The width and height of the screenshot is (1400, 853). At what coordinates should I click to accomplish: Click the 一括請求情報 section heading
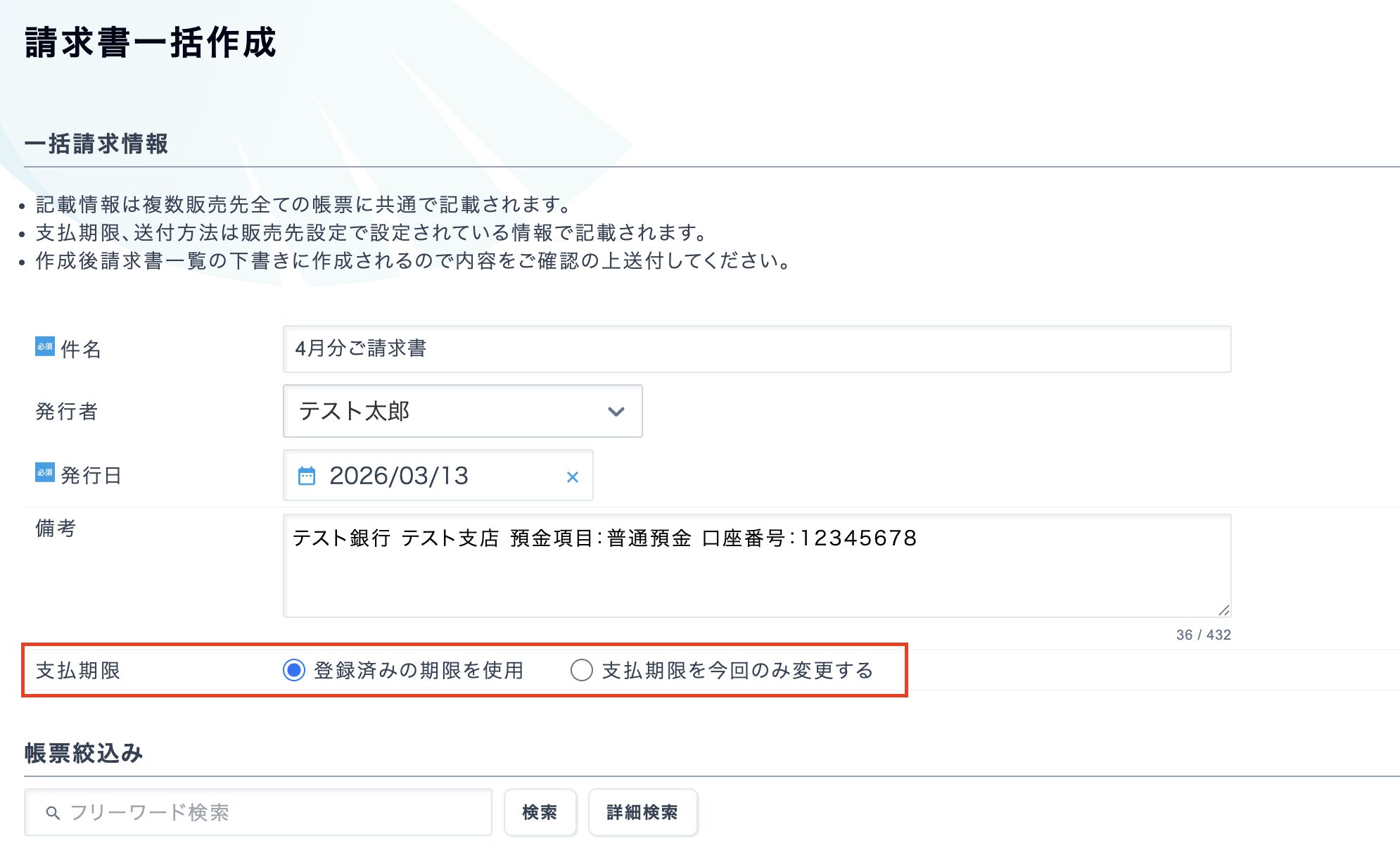[96, 144]
